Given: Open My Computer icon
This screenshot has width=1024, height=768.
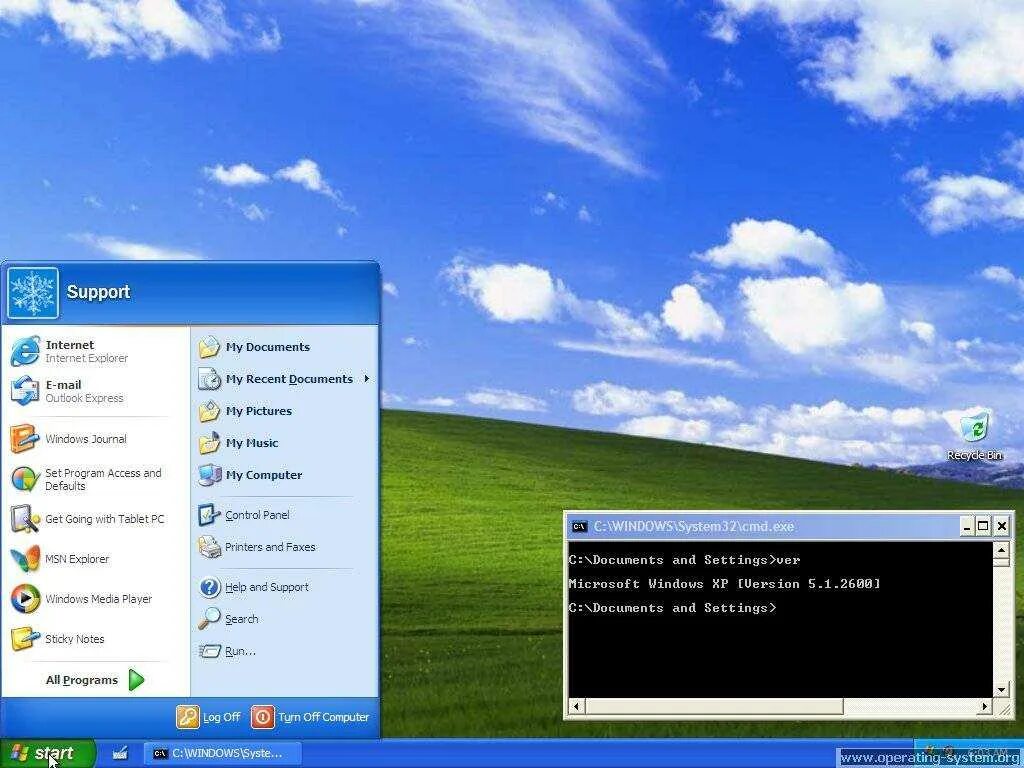Looking at the screenshot, I should (210, 475).
